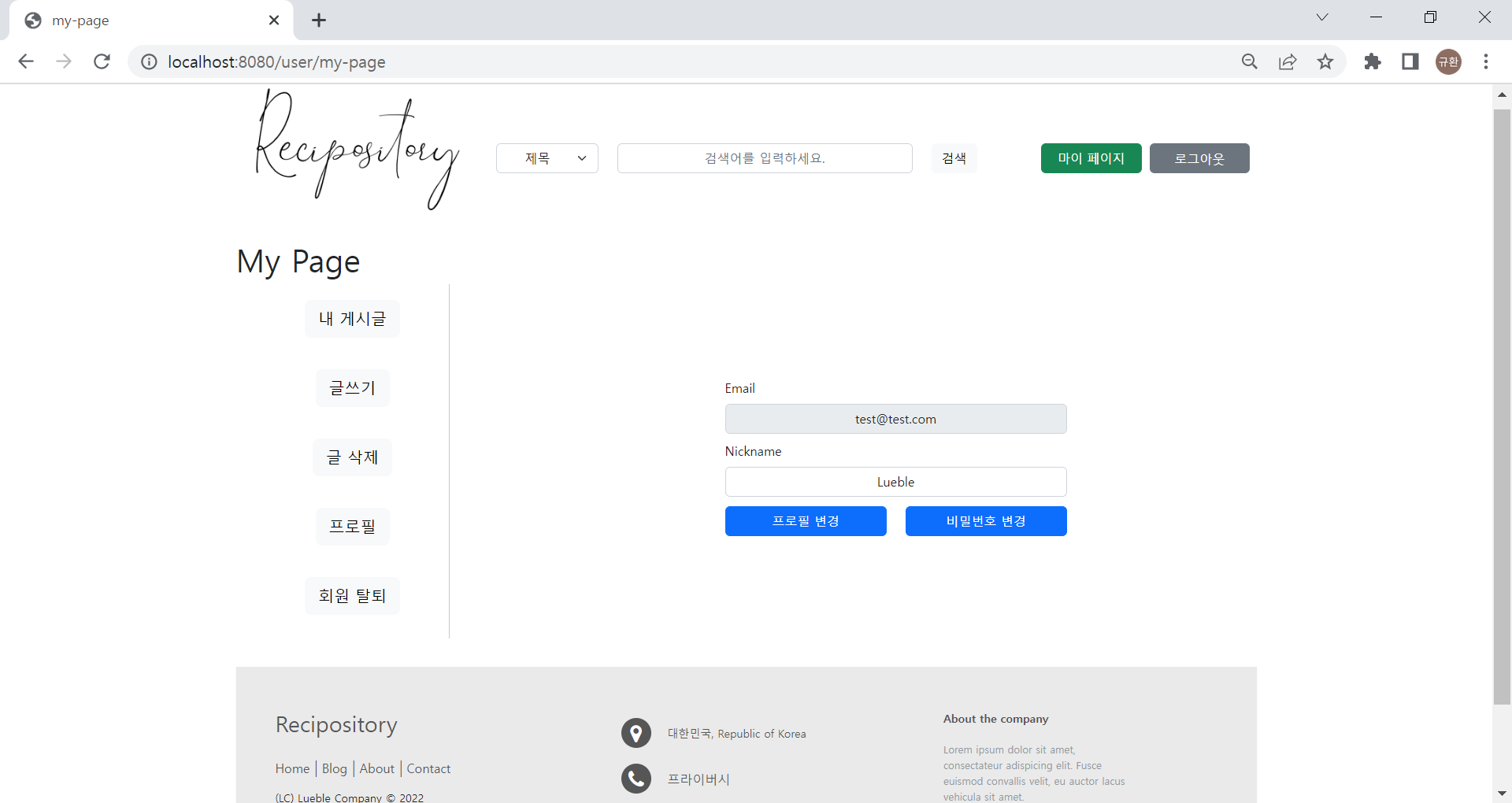The height and width of the screenshot is (803, 1512).
Task: Open the Blog link in footer
Action: [334, 768]
